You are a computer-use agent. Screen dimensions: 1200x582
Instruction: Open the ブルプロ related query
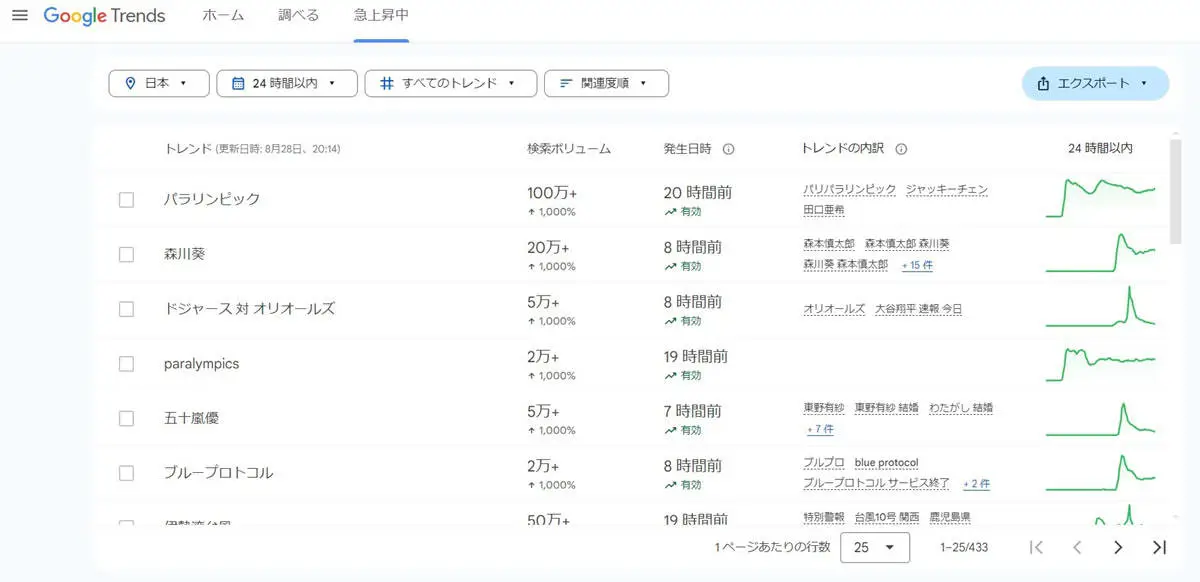(824, 463)
